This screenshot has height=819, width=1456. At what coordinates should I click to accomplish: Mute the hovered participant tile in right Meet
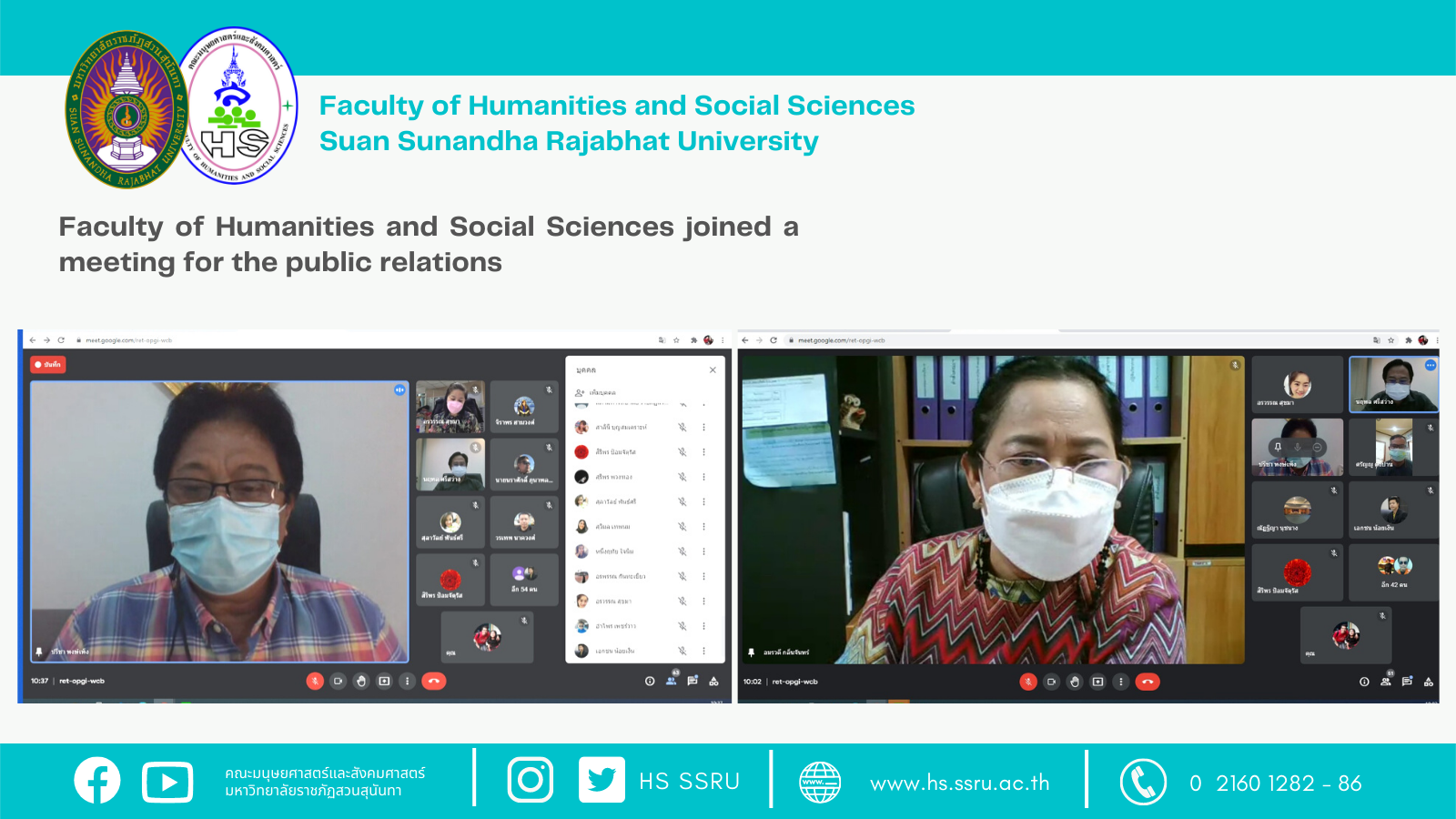pos(1298,447)
